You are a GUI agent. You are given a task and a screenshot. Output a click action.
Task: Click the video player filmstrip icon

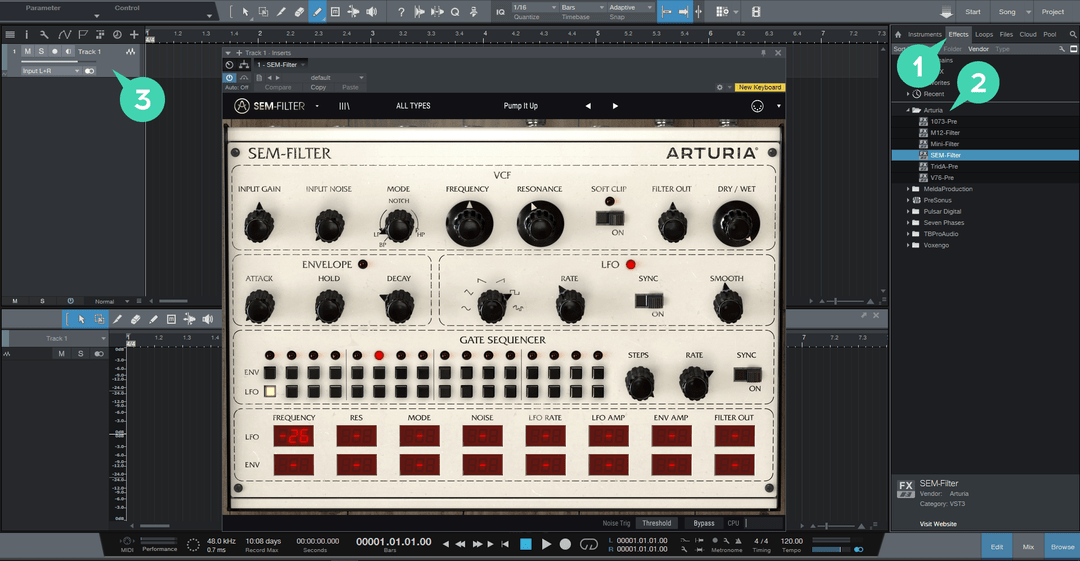[x=756, y=12]
